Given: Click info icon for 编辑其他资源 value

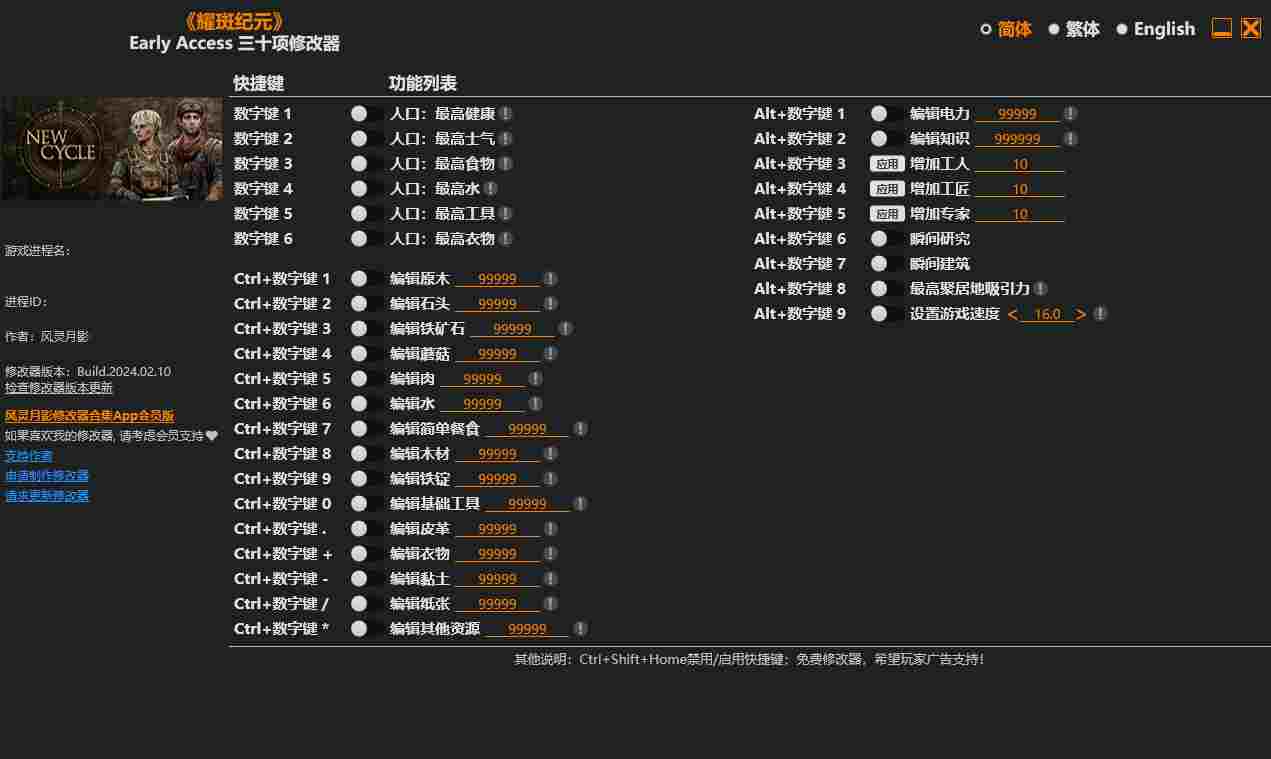Looking at the screenshot, I should tap(580, 629).
